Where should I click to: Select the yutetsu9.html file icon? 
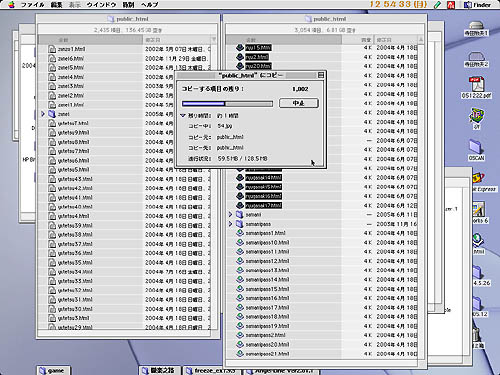(52, 133)
